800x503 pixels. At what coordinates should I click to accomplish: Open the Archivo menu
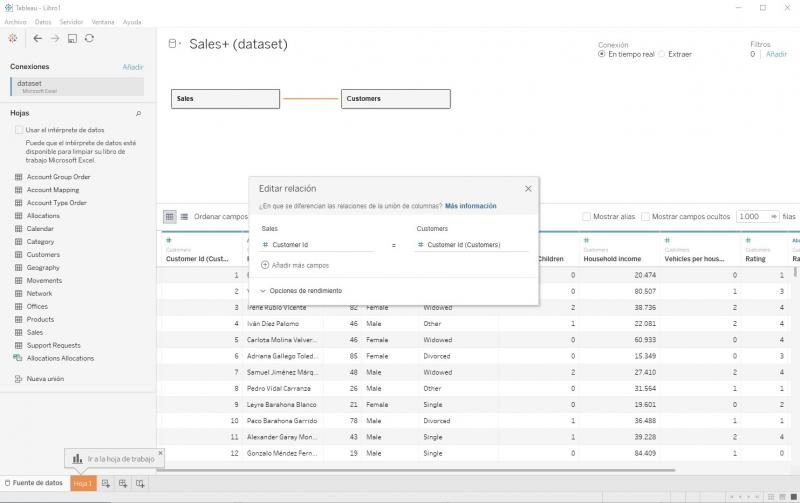(15, 22)
